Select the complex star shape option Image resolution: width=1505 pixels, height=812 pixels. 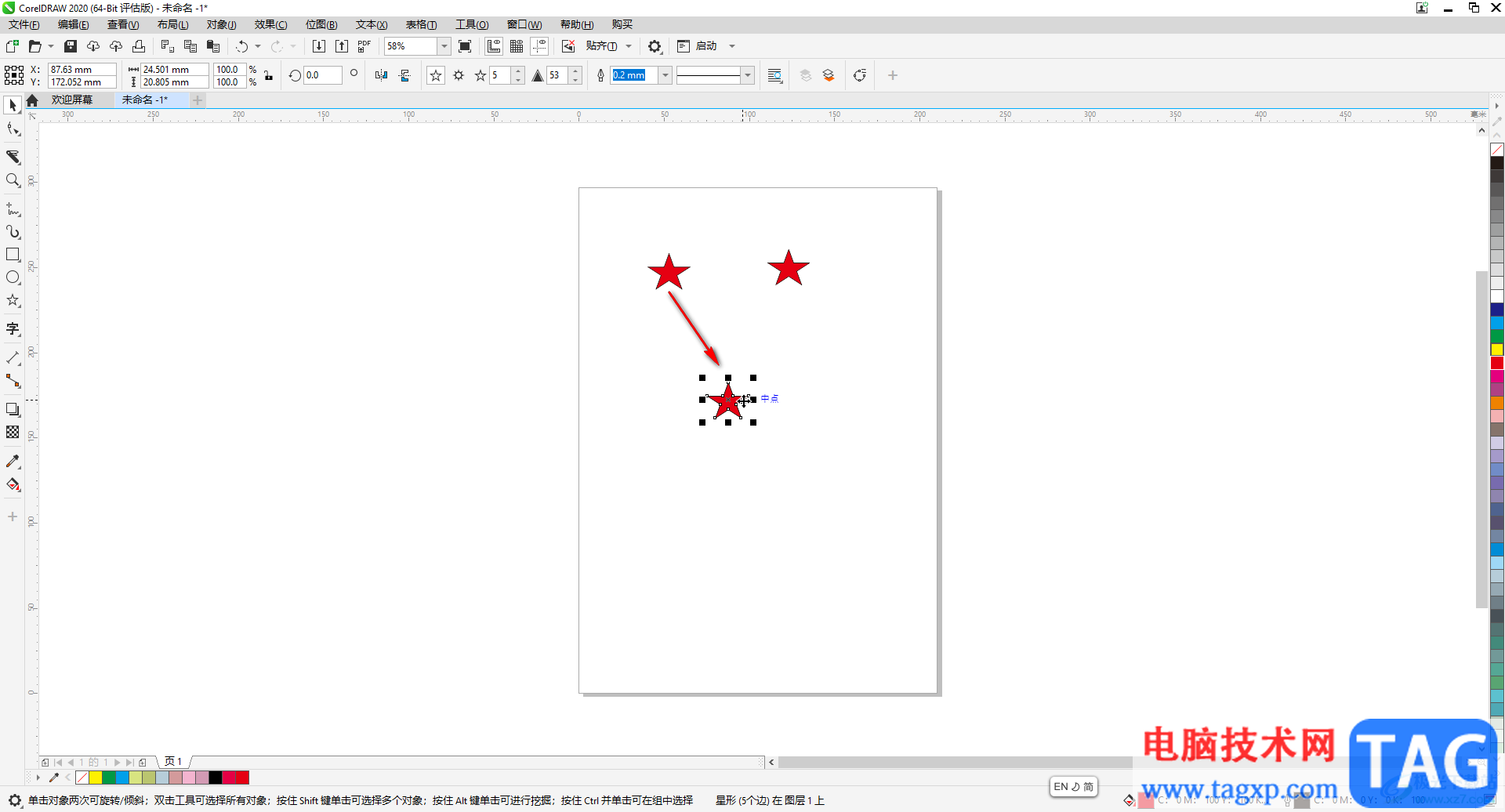[x=459, y=75]
